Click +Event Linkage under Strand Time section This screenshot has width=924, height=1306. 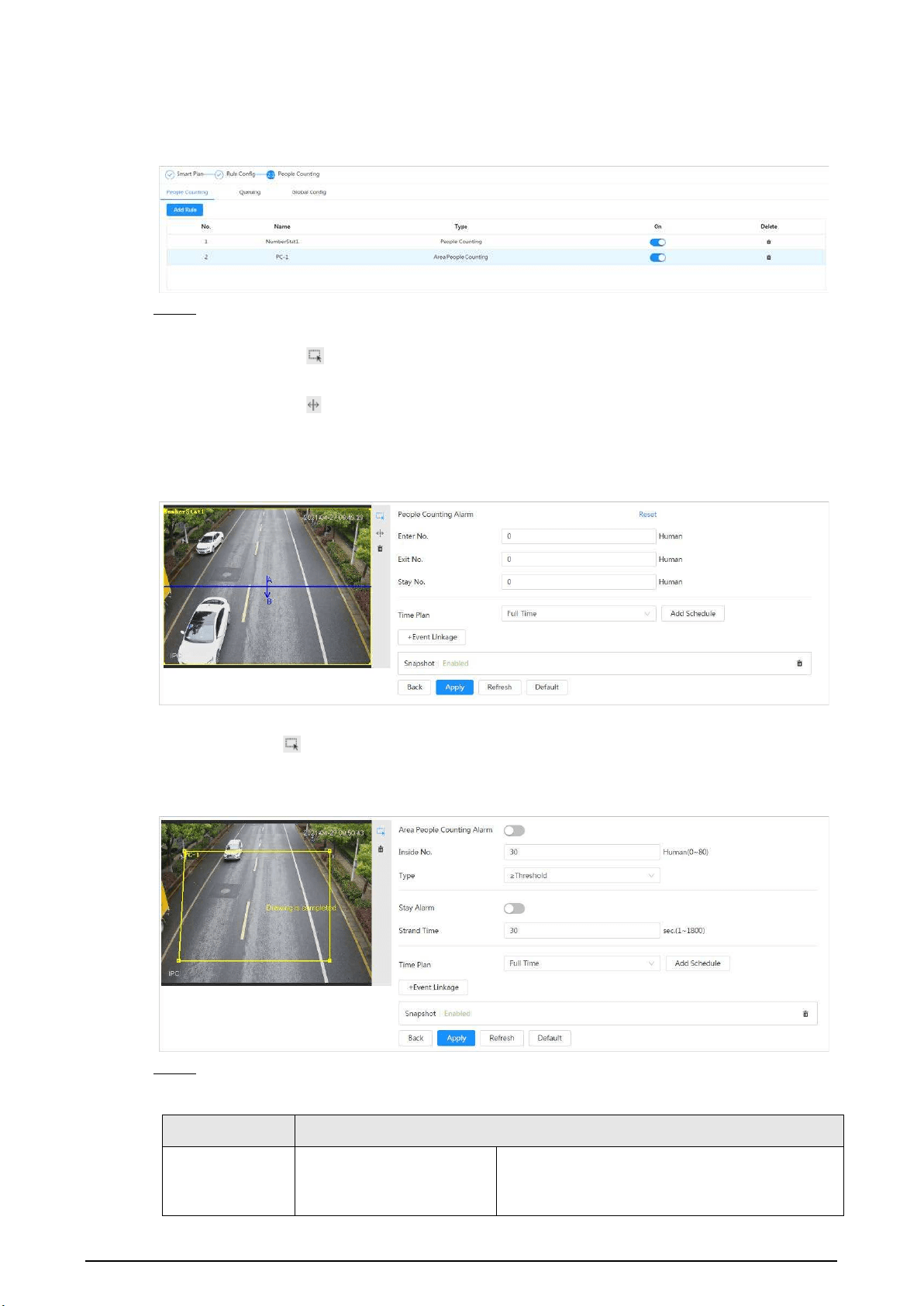click(433, 987)
